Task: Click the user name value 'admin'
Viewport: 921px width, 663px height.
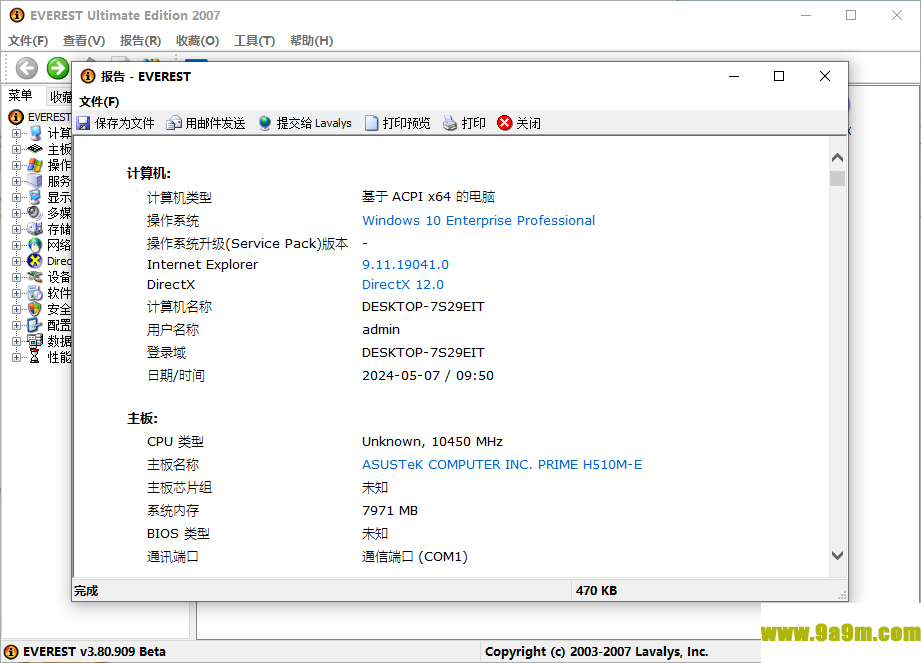Action: point(381,329)
